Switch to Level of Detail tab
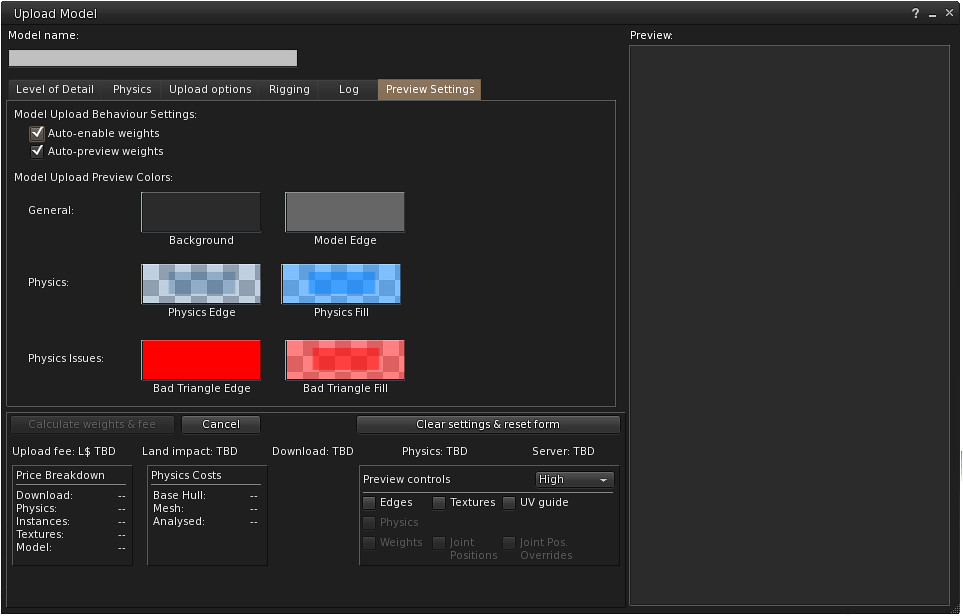 55,89
